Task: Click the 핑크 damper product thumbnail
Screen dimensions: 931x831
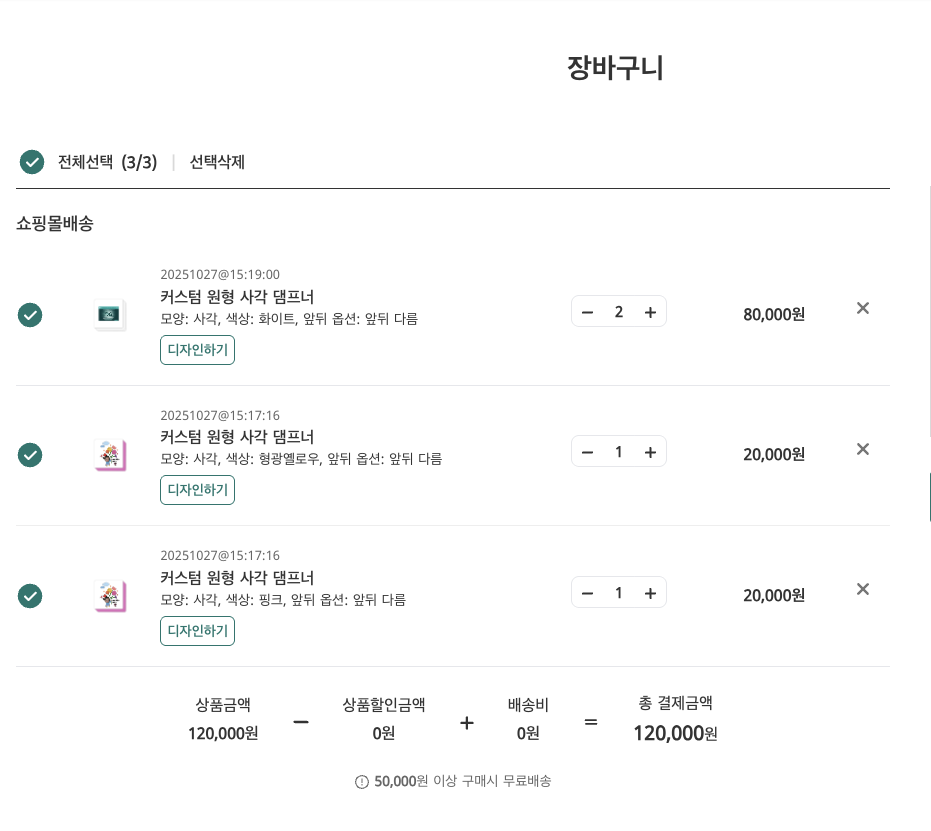Action: (x=109, y=596)
